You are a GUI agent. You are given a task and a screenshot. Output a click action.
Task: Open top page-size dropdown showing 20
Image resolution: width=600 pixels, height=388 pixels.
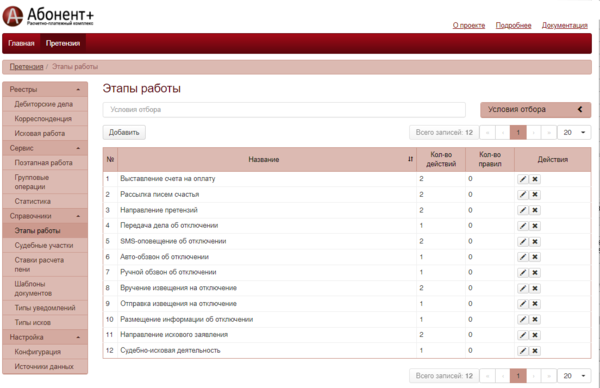click(574, 132)
